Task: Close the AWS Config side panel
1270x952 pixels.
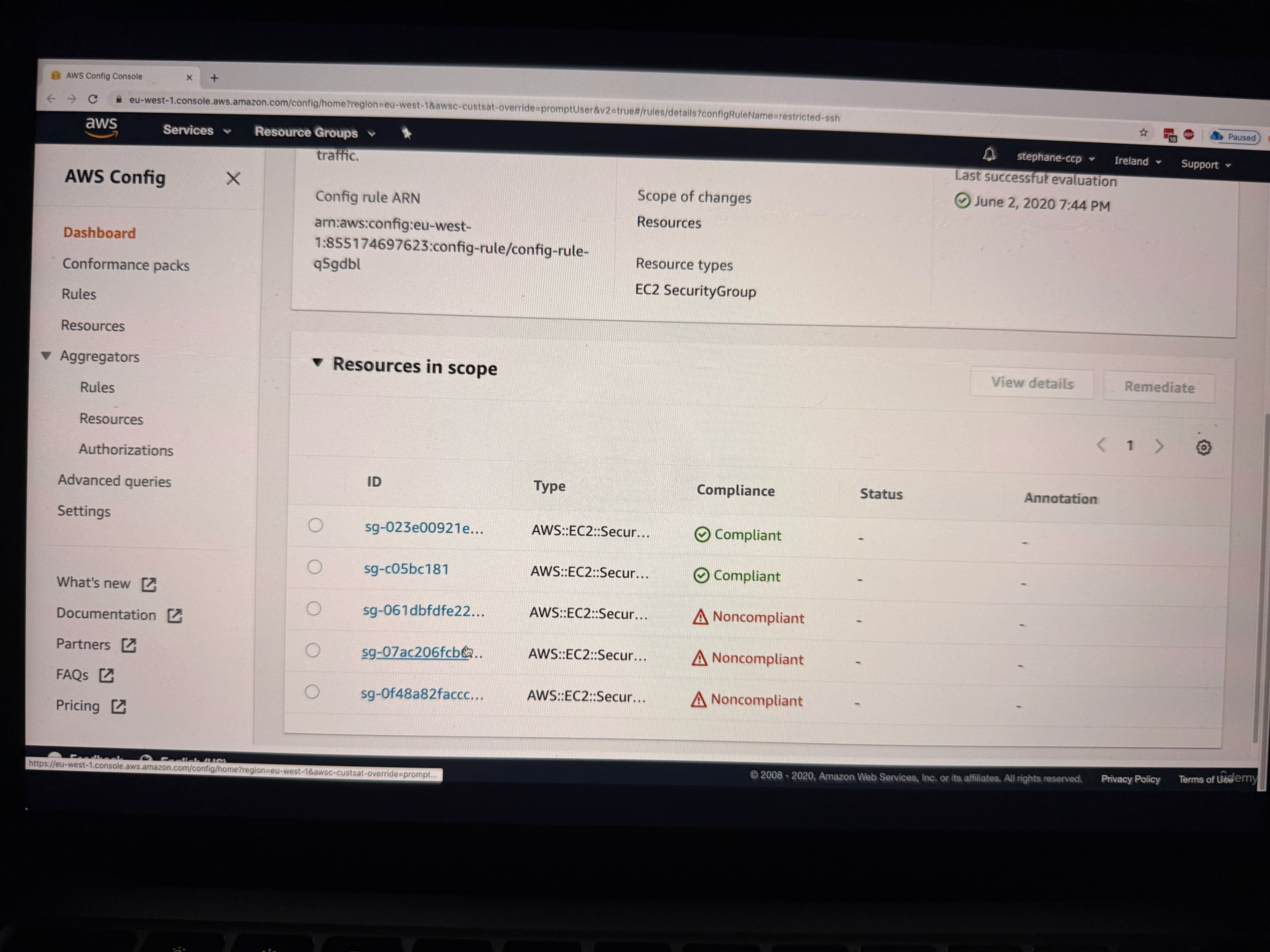Action: point(233,178)
